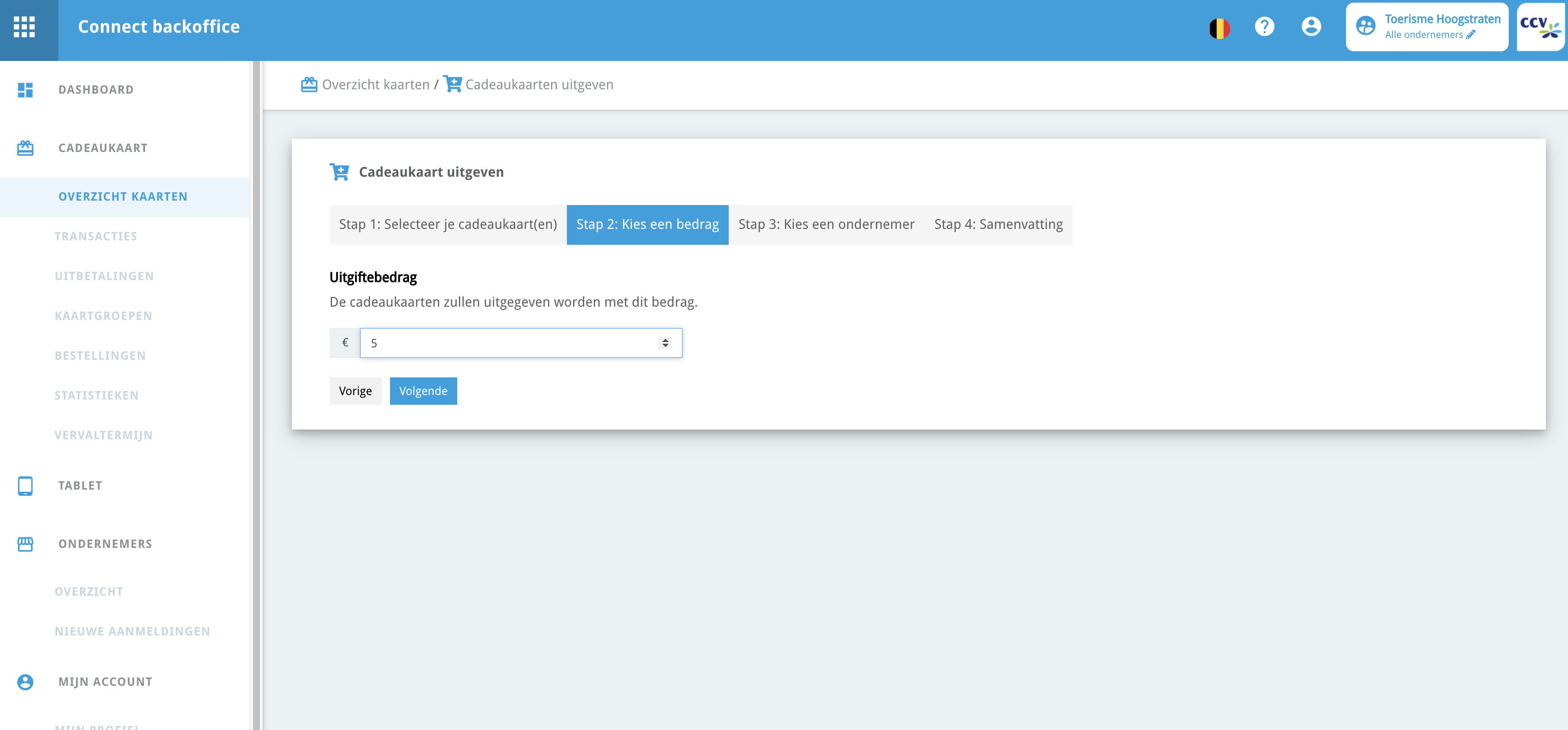Switch to Stap 3: Kies een ondernemer

pyautogui.click(x=826, y=224)
